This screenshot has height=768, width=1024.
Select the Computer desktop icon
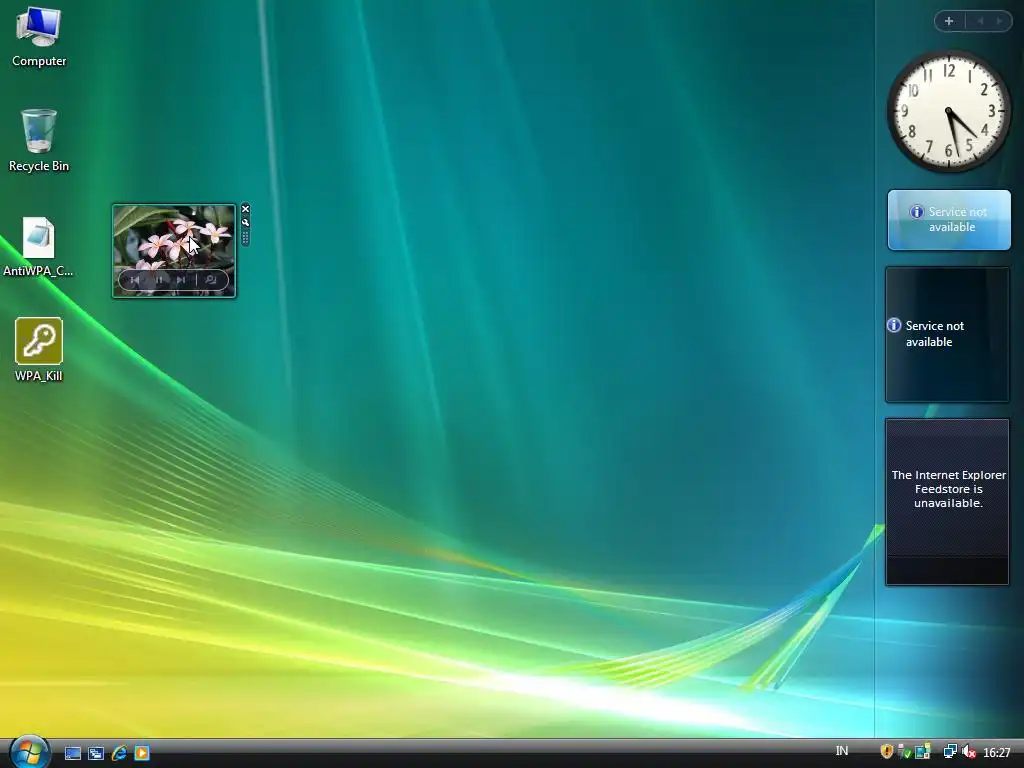[39, 37]
